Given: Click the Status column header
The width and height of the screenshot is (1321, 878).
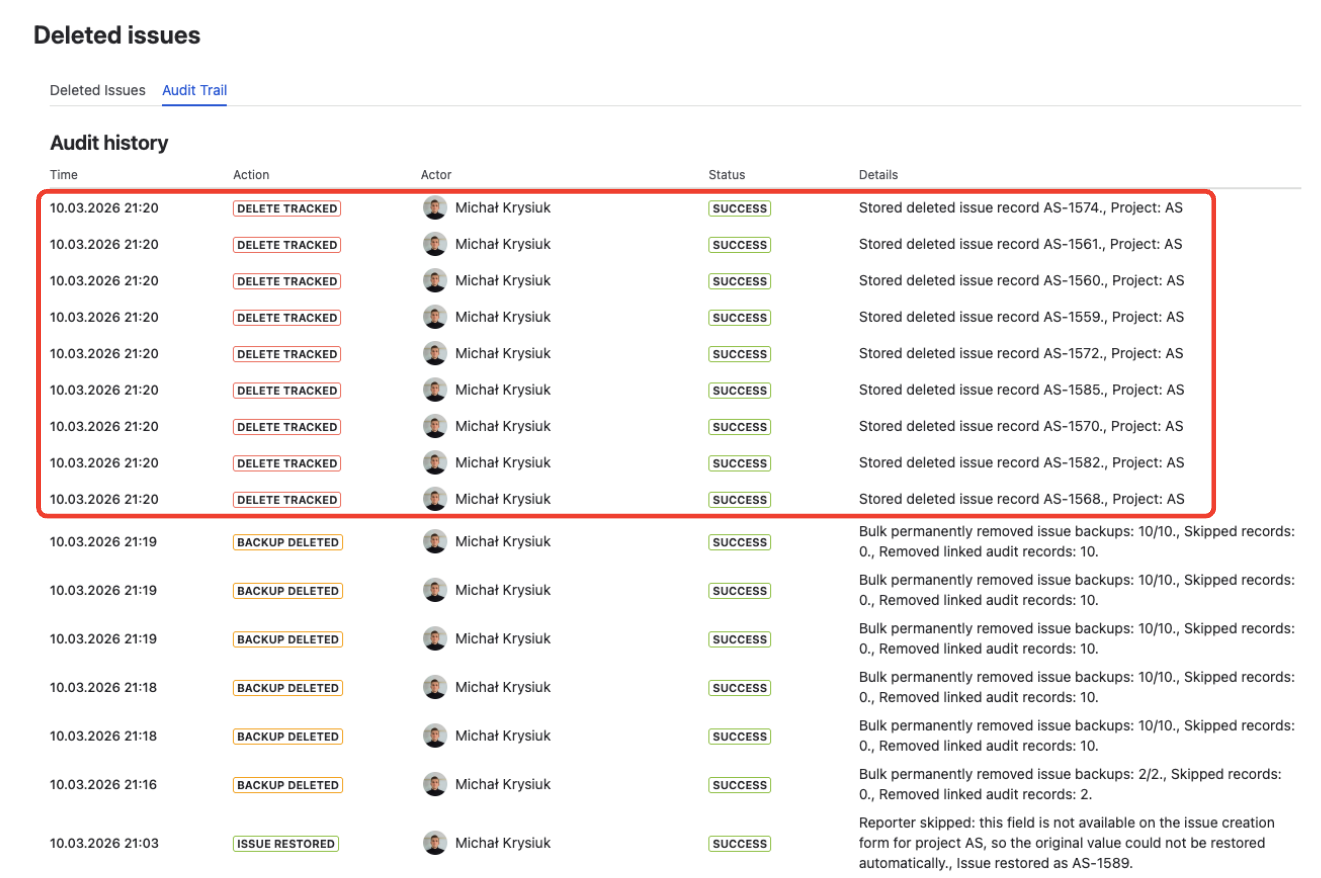Looking at the screenshot, I should pyautogui.click(x=724, y=174).
